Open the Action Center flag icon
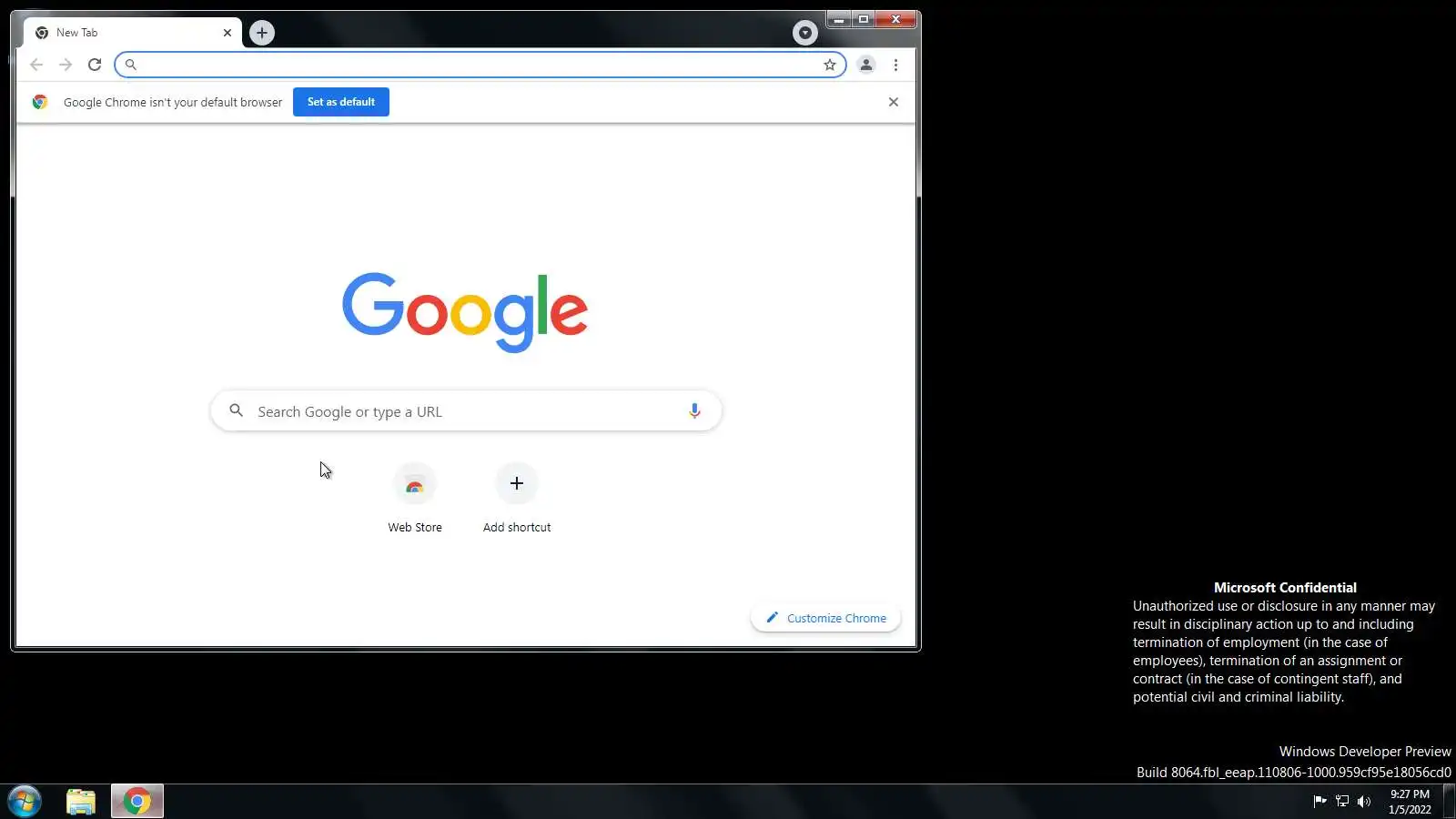The image size is (1456, 819). 1319,802
